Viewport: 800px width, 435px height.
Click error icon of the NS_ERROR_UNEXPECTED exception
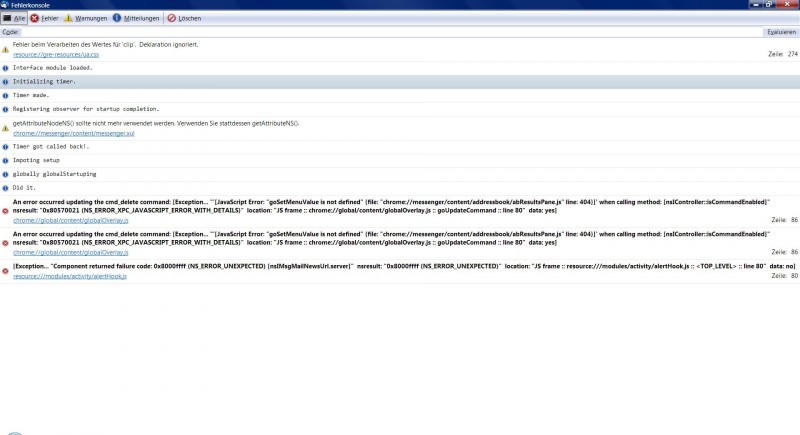pos(5,271)
